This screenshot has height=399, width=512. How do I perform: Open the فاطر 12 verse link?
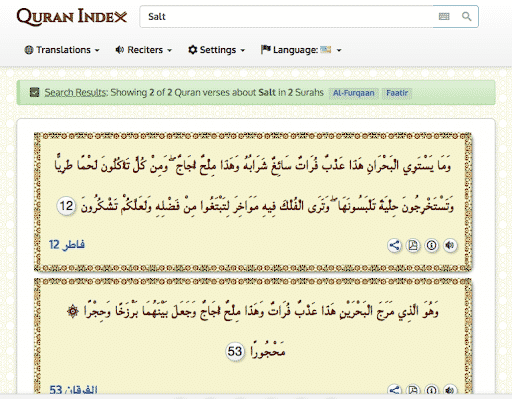pos(67,245)
